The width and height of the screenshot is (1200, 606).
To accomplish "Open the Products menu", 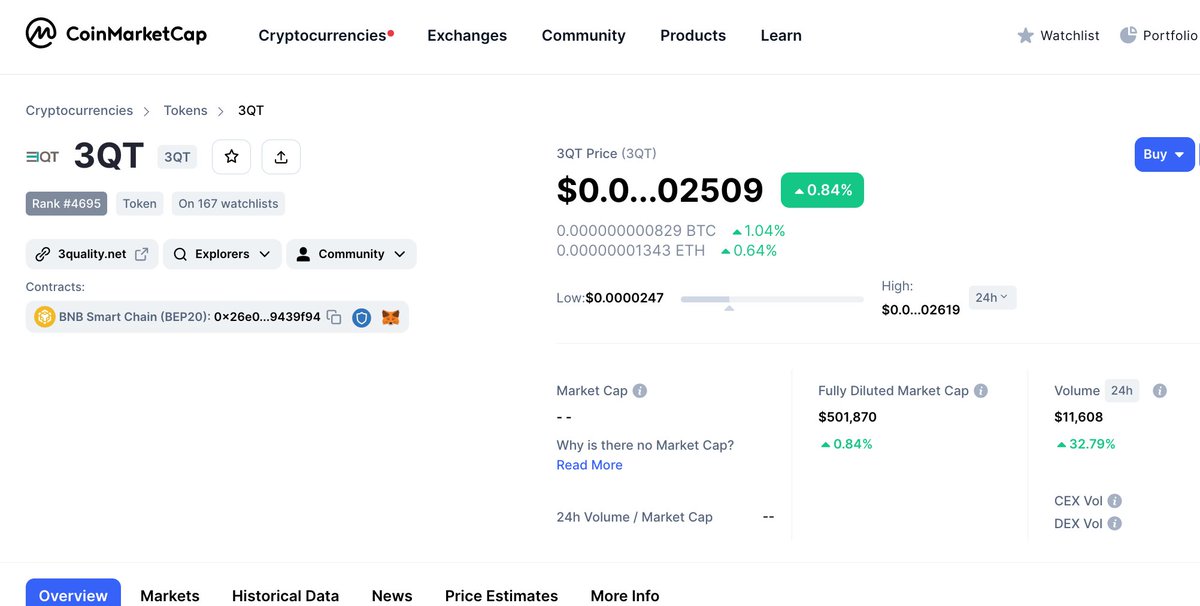I will click(x=693, y=35).
